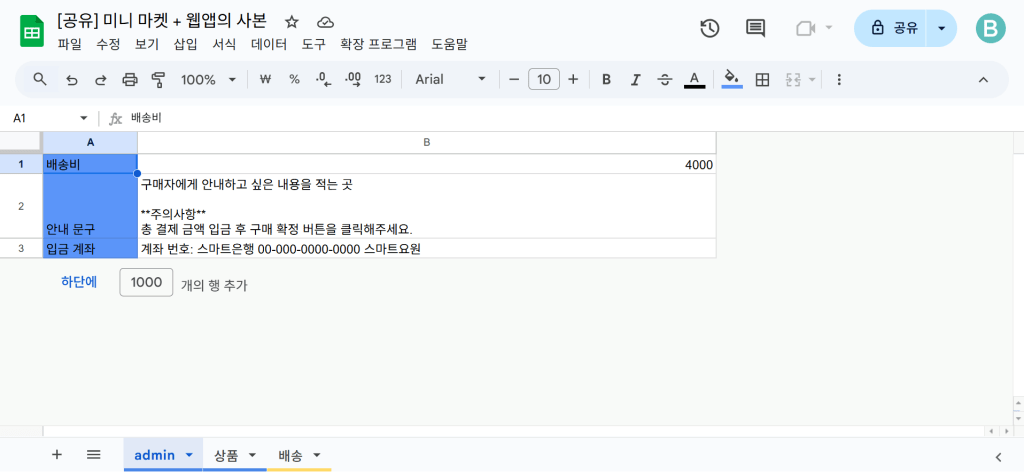
Task: Click the print icon in toolbar
Action: [x=129, y=79]
